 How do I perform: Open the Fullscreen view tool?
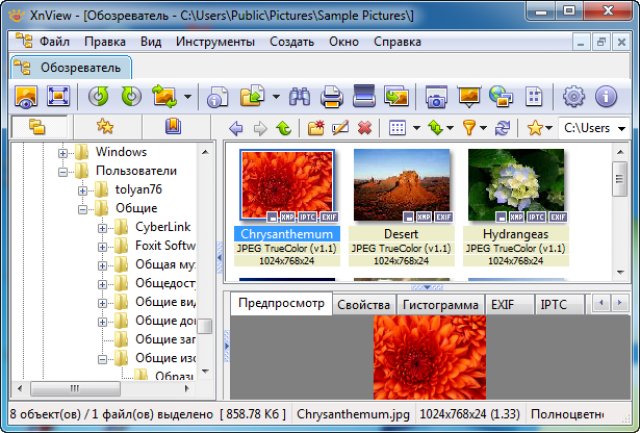coord(58,97)
